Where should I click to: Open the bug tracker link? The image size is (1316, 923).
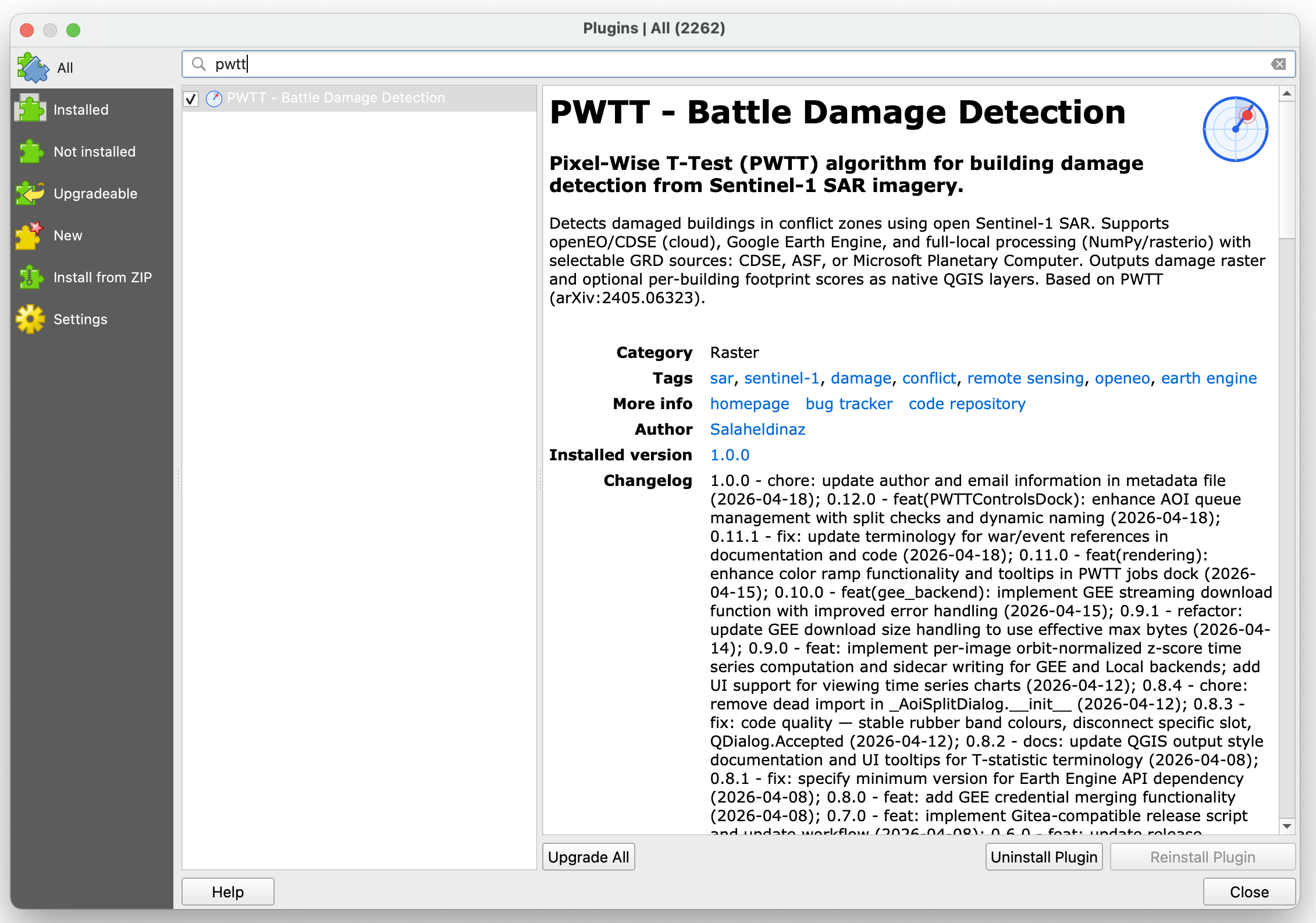(849, 404)
